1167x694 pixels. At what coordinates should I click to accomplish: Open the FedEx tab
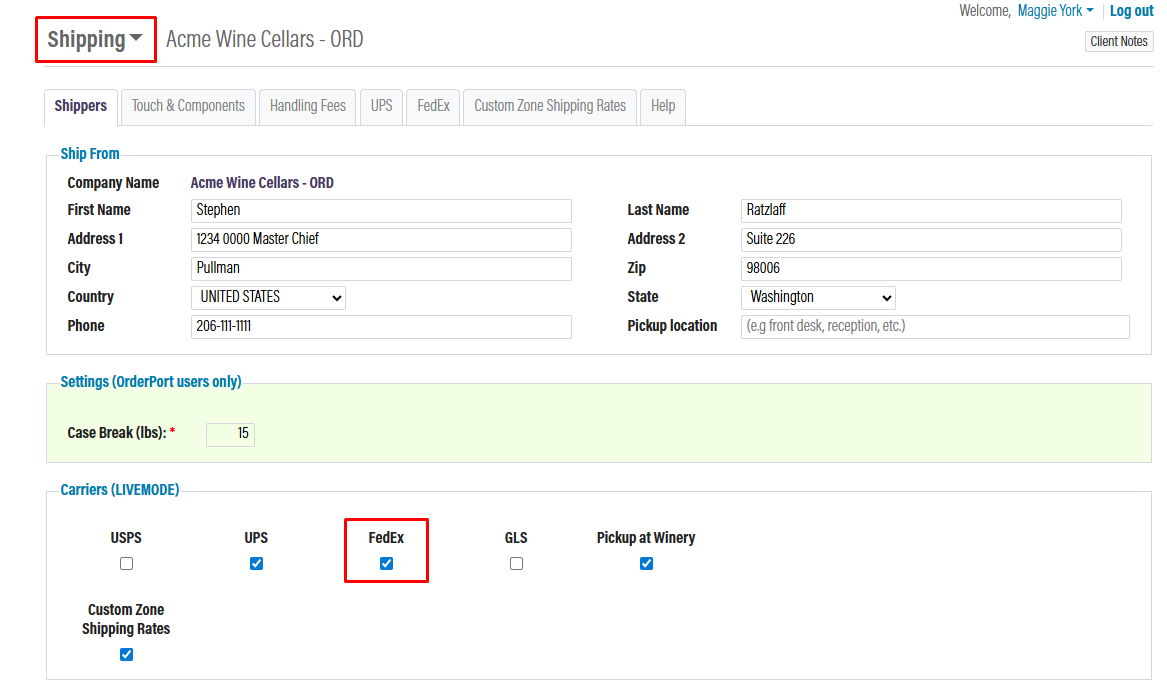(433, 106)
